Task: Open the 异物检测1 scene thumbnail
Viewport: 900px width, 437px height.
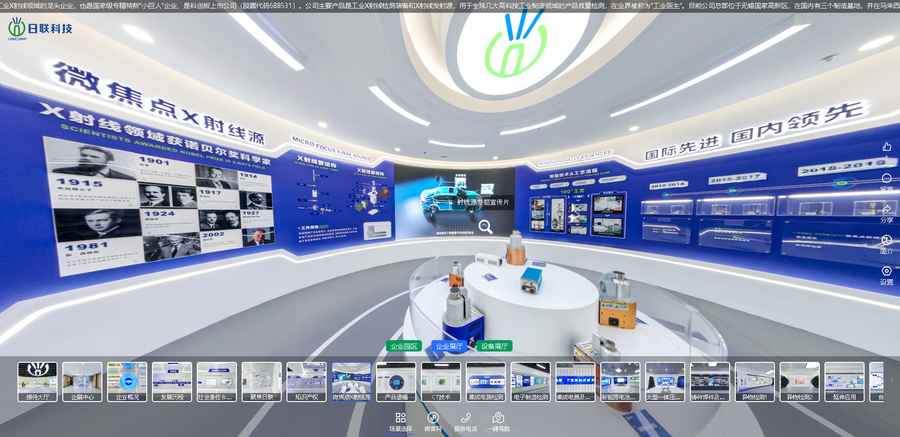Action: coord(755,381)
